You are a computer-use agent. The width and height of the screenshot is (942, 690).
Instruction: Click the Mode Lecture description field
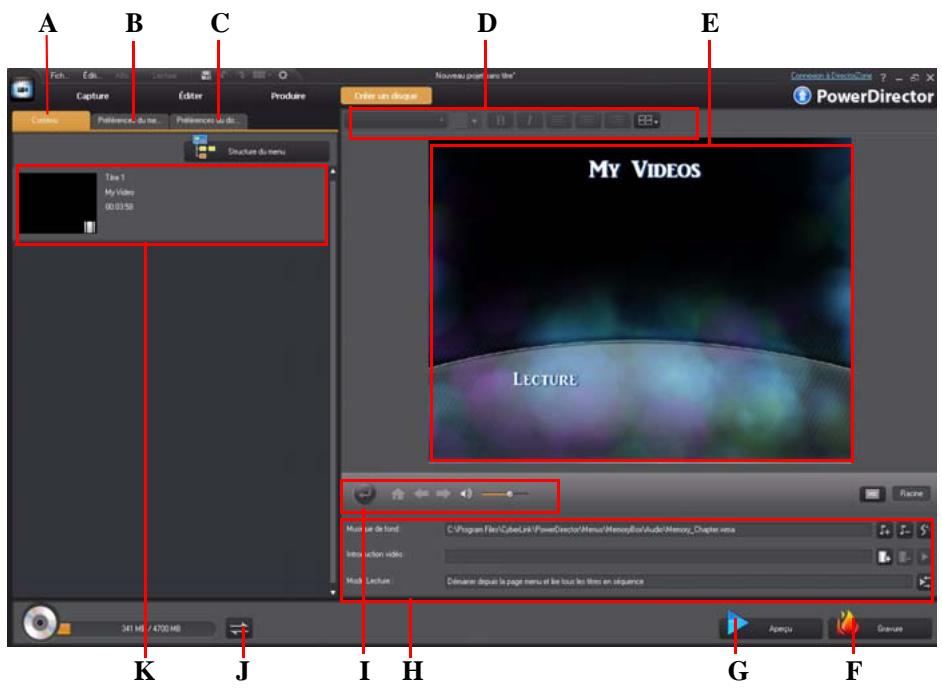pyautogui.click(x=679, y=581)
